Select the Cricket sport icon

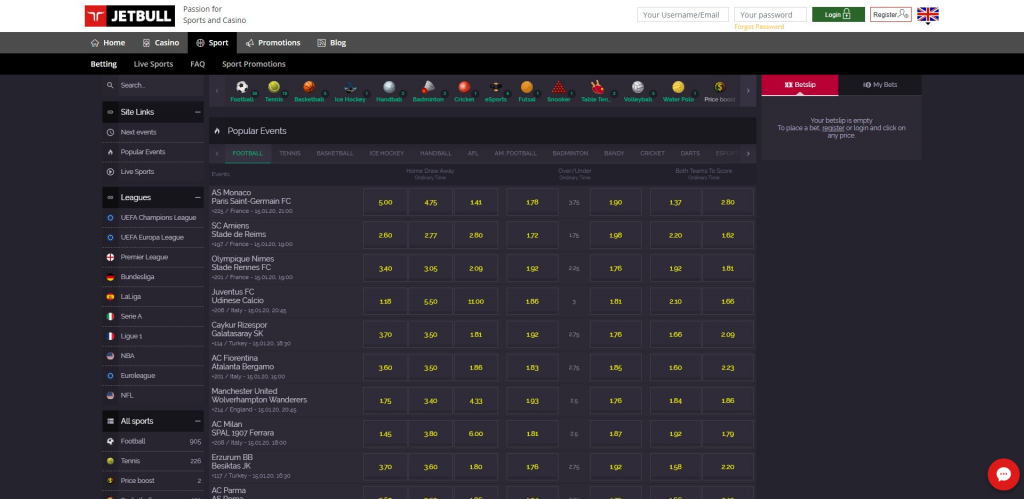(464, 91)
